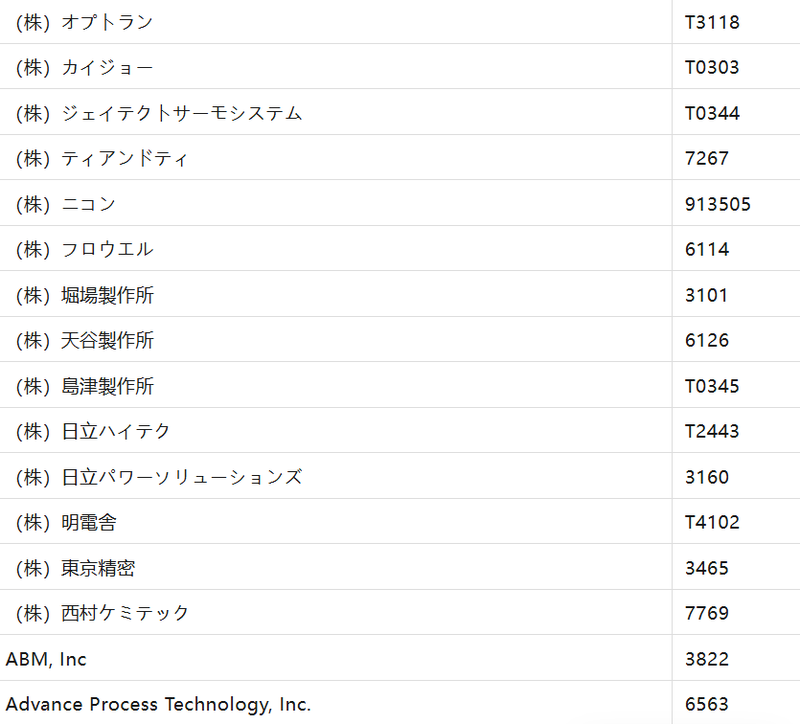The image size is (800, 724).
Task: Select the (株) 日立ハイテク entry
Action: coord(93,431)
